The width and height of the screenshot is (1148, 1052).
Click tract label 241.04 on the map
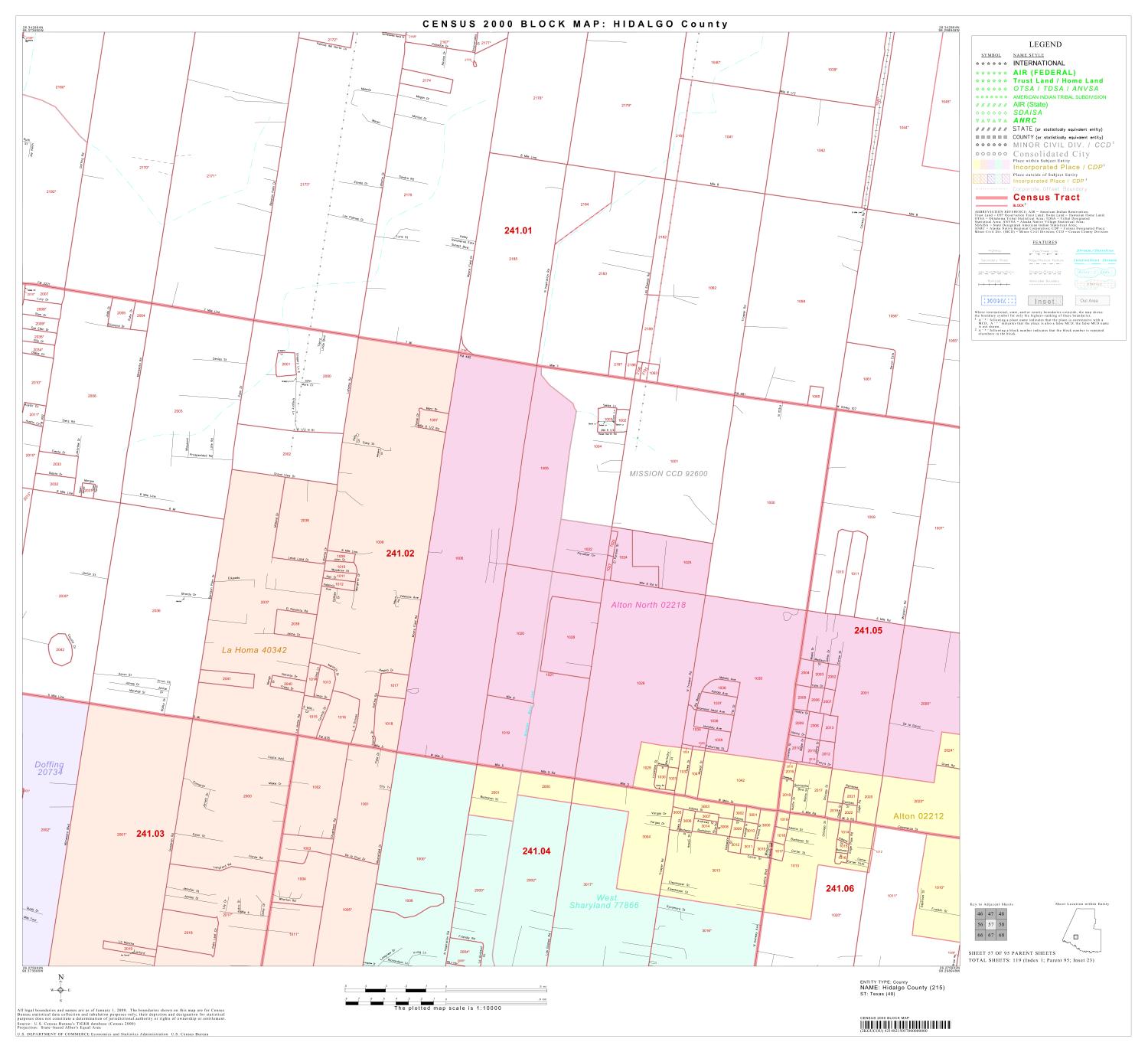pos(536,851)
